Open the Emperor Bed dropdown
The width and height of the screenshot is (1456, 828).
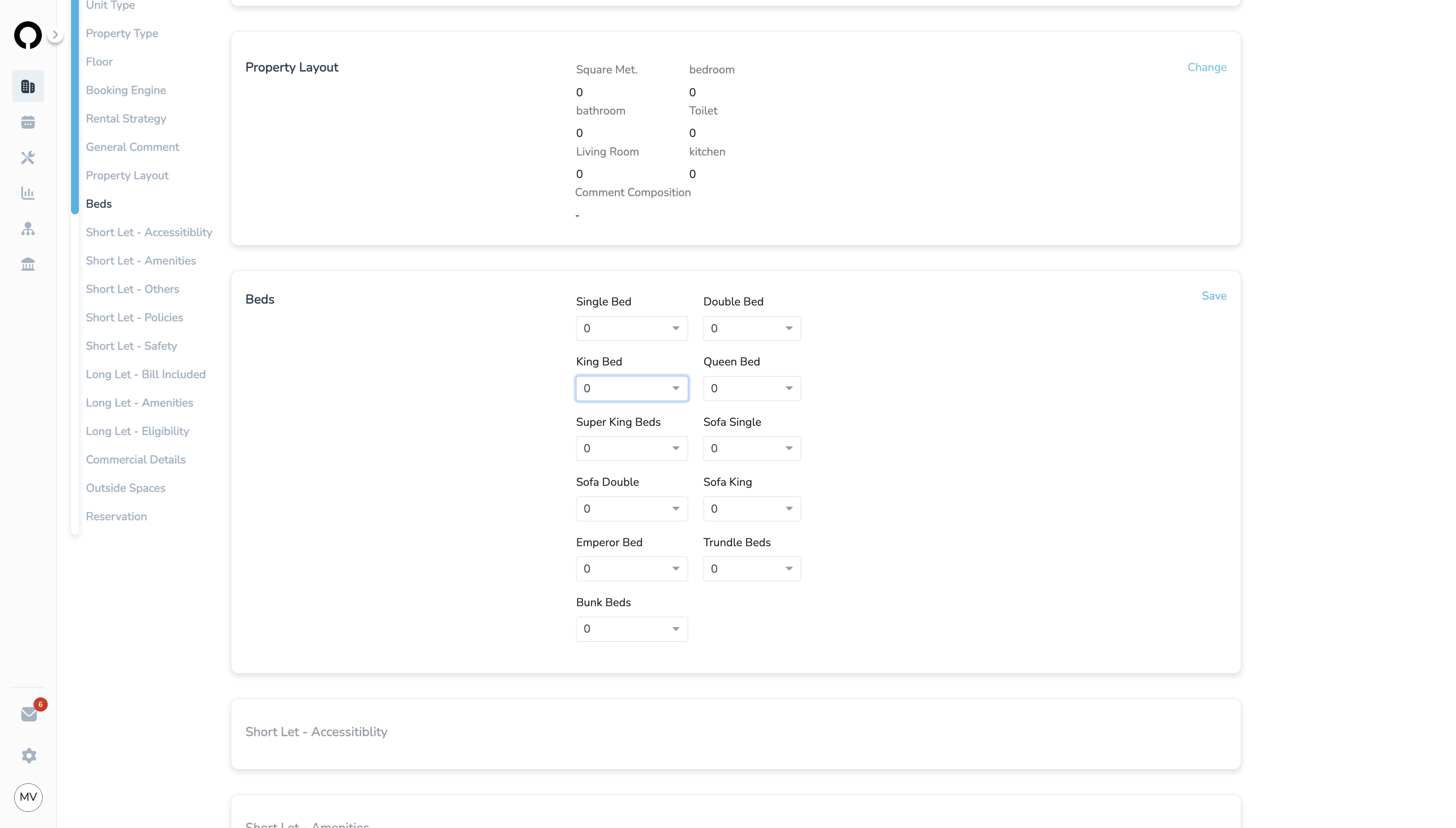632,569
